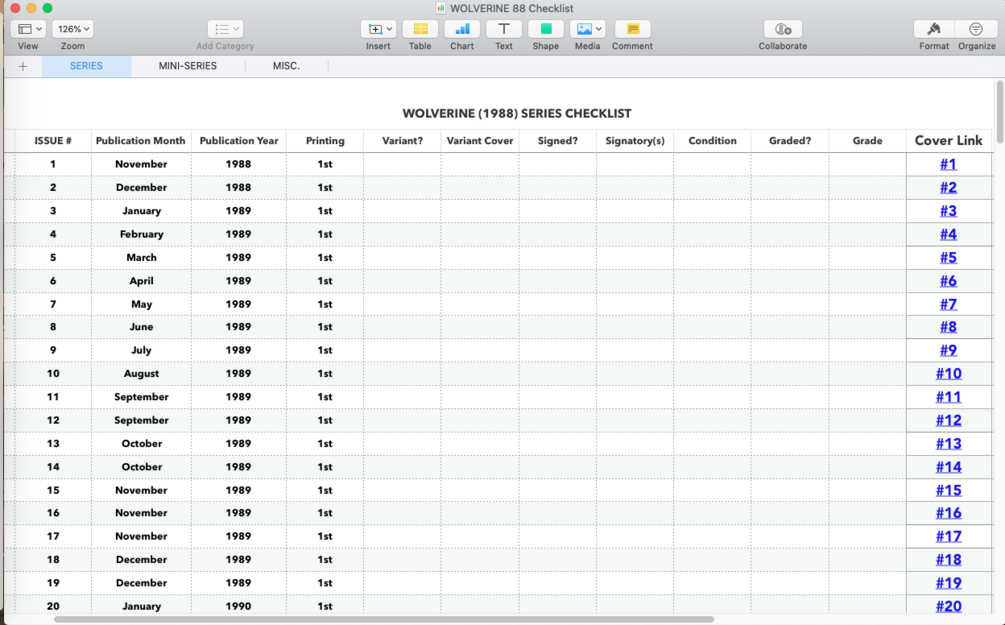
Task: Expand the View dropdown chevron
Action: pyautogui.click(x=39, y=29)
